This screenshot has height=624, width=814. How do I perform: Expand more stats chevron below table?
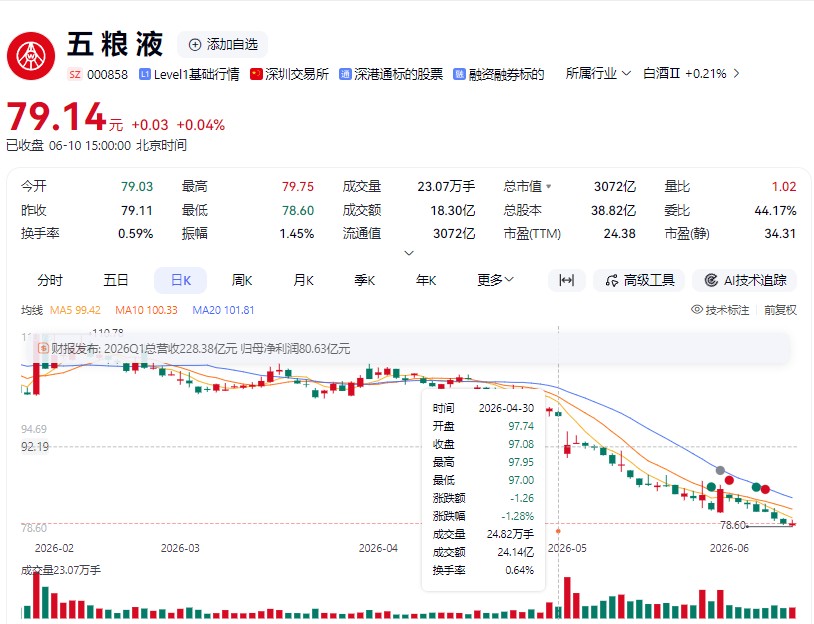pyautogui.click(x=409, y=253)
